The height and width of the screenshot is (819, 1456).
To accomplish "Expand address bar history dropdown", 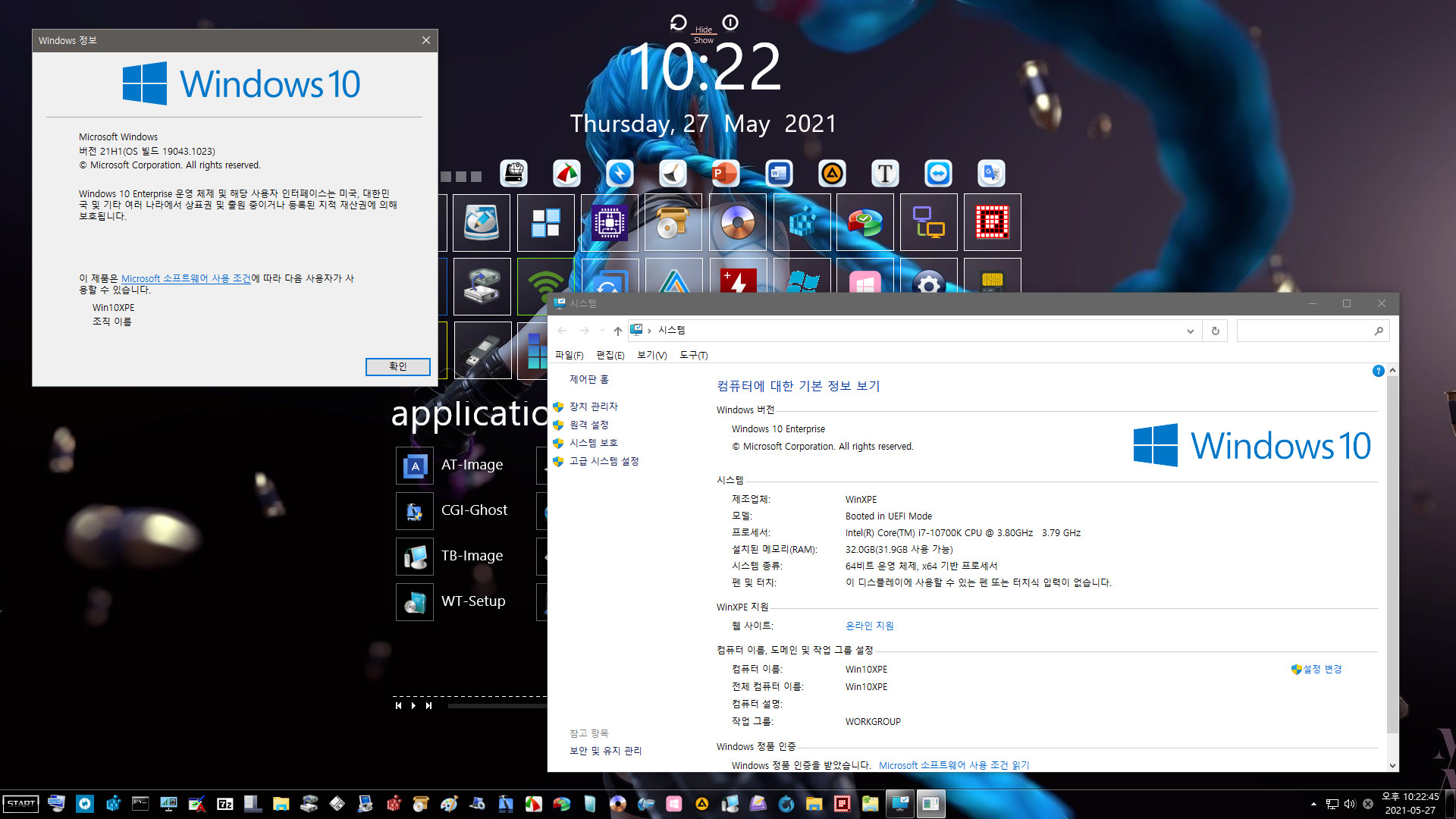I will pyautogui.click(x=1190, y=331).
